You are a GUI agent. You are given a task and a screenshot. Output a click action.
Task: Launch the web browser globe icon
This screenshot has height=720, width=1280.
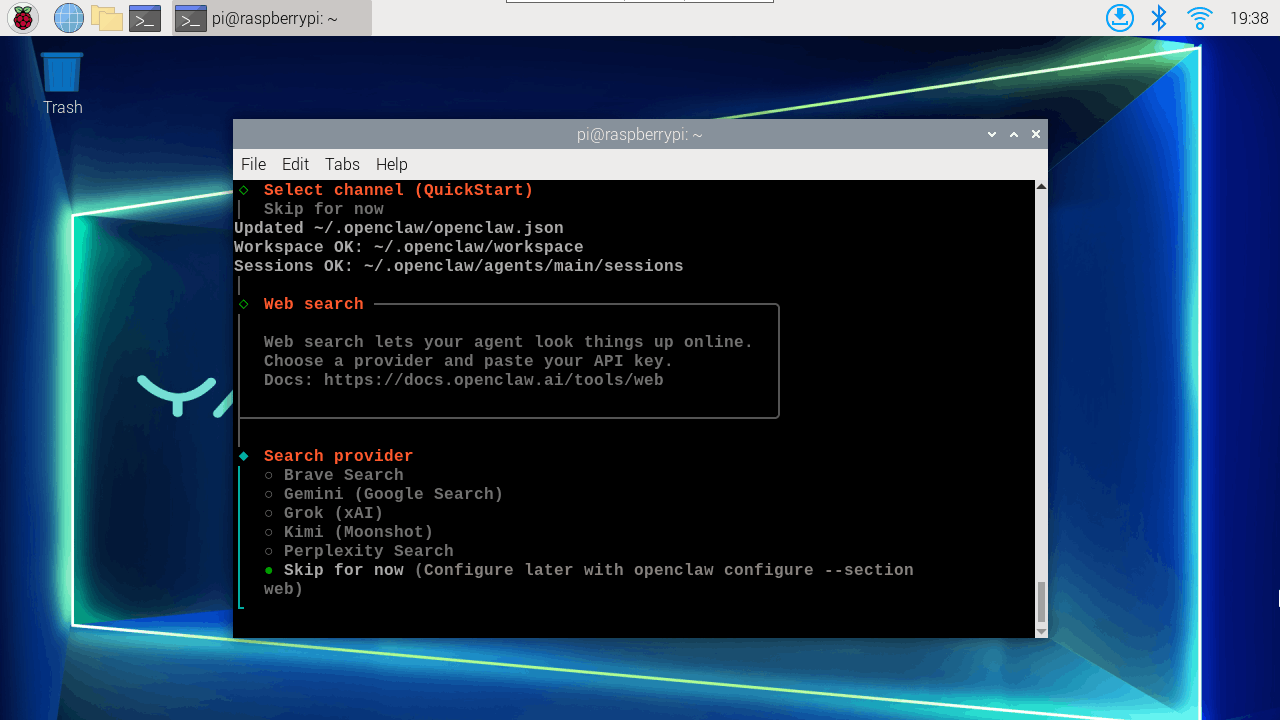click(69, 18)
